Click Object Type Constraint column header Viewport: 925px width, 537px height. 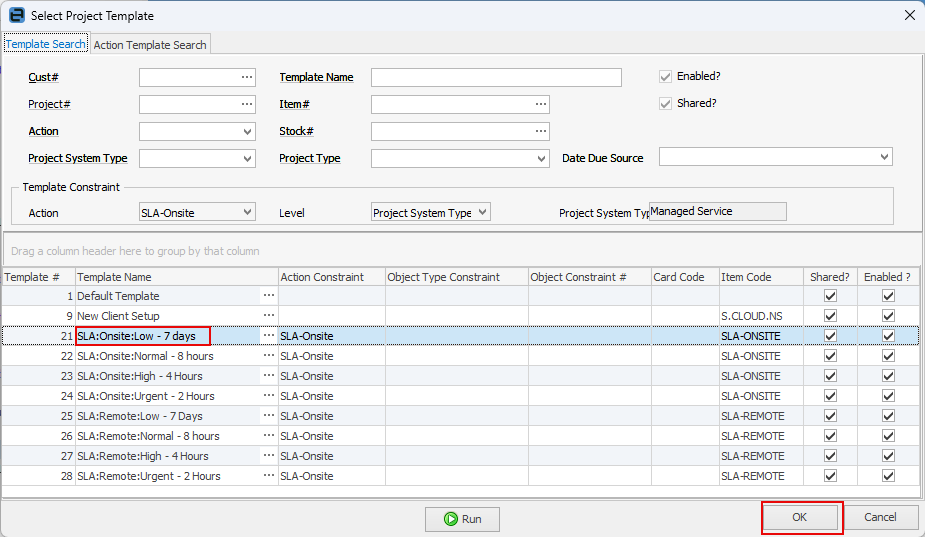coord(457,277)
